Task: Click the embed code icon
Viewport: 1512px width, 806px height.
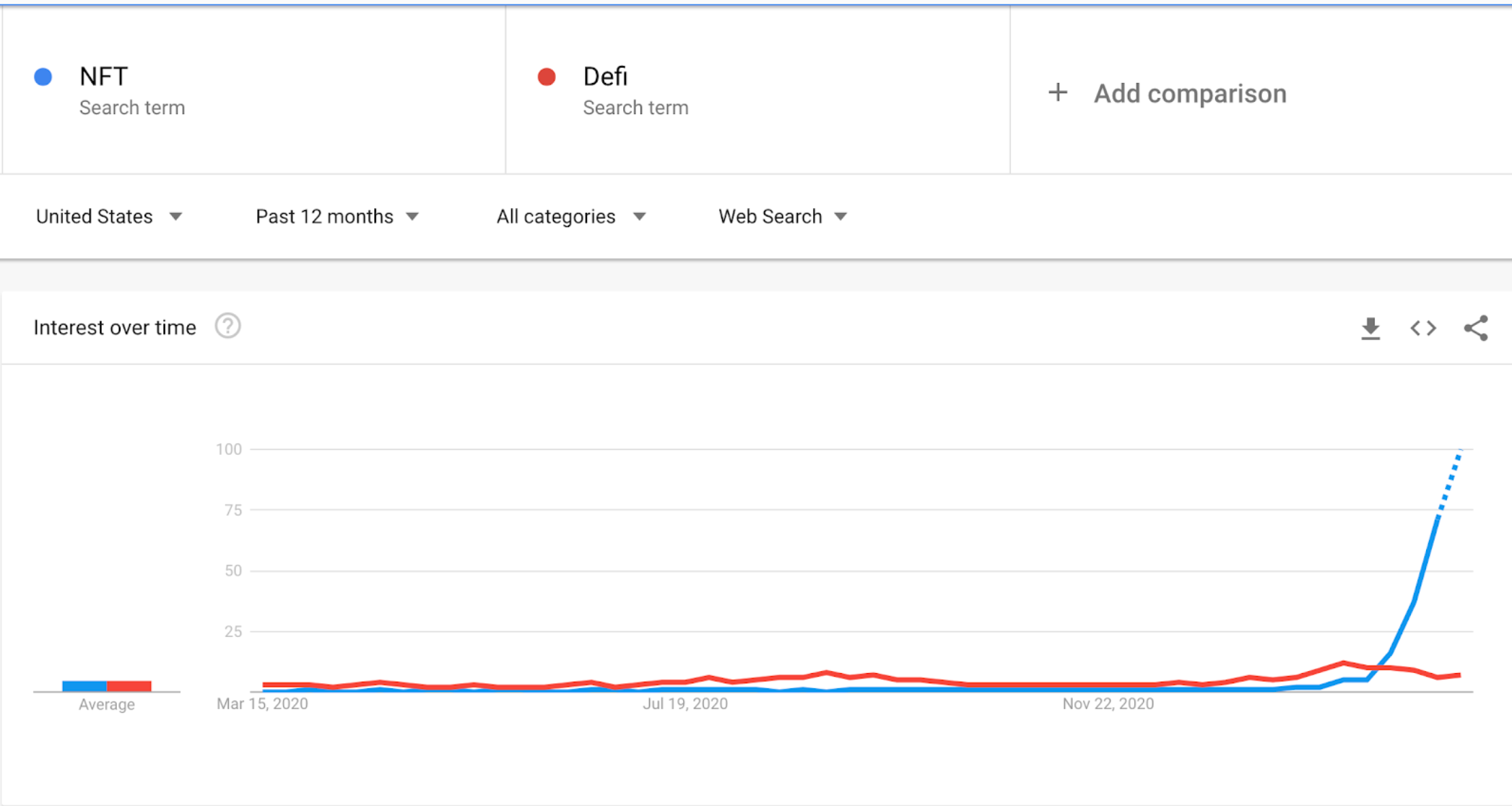Action: click(x=1423, y=329)
